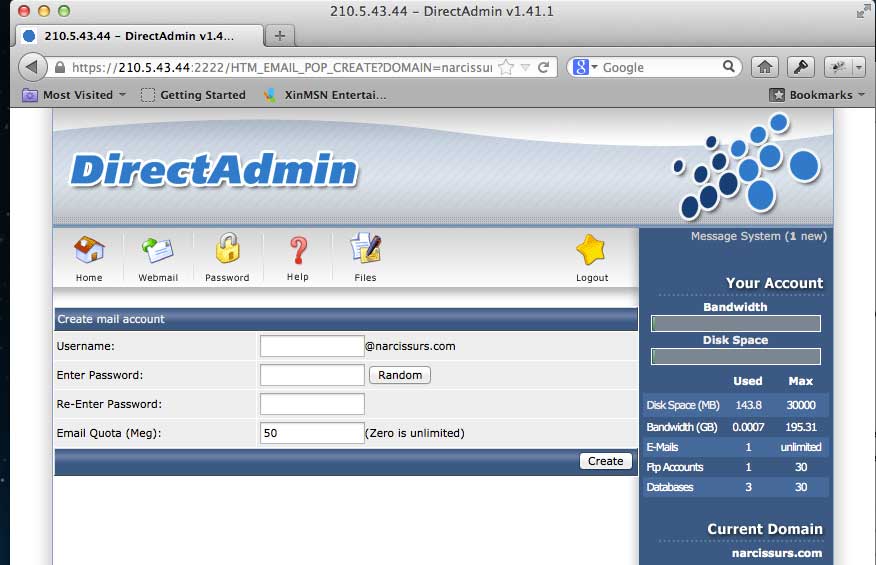
Task: Open the Getting Started bookmark
Action: pos(193,95)
